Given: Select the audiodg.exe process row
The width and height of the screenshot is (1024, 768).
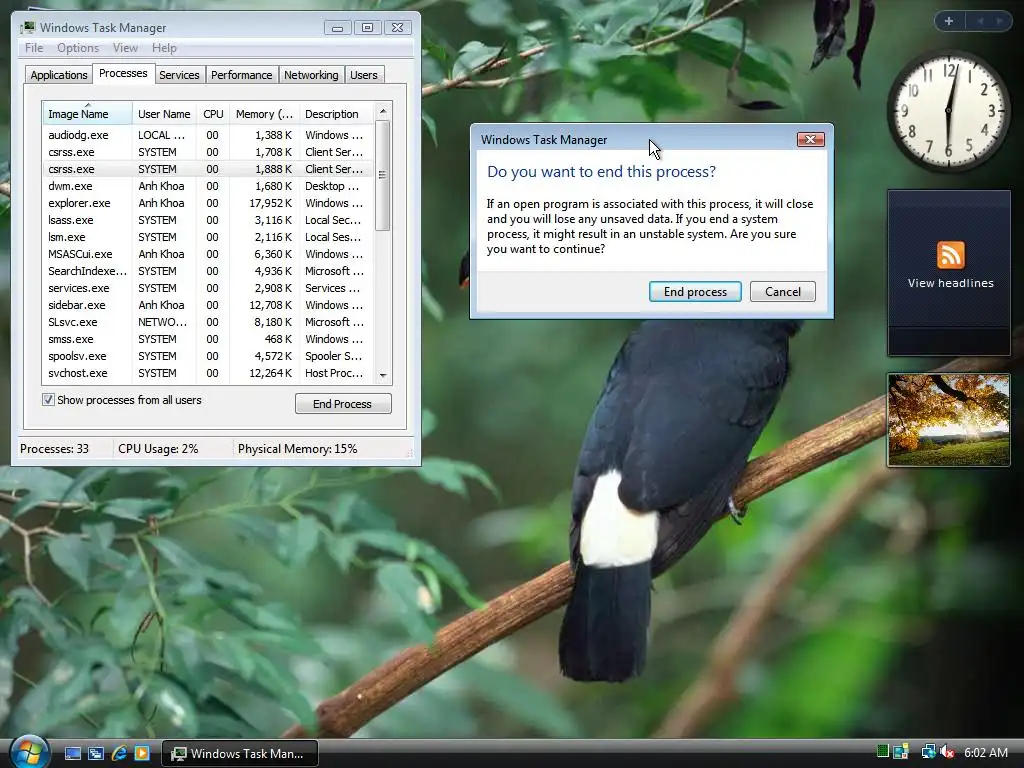Looking at the screenshot, I should point(208,135).
